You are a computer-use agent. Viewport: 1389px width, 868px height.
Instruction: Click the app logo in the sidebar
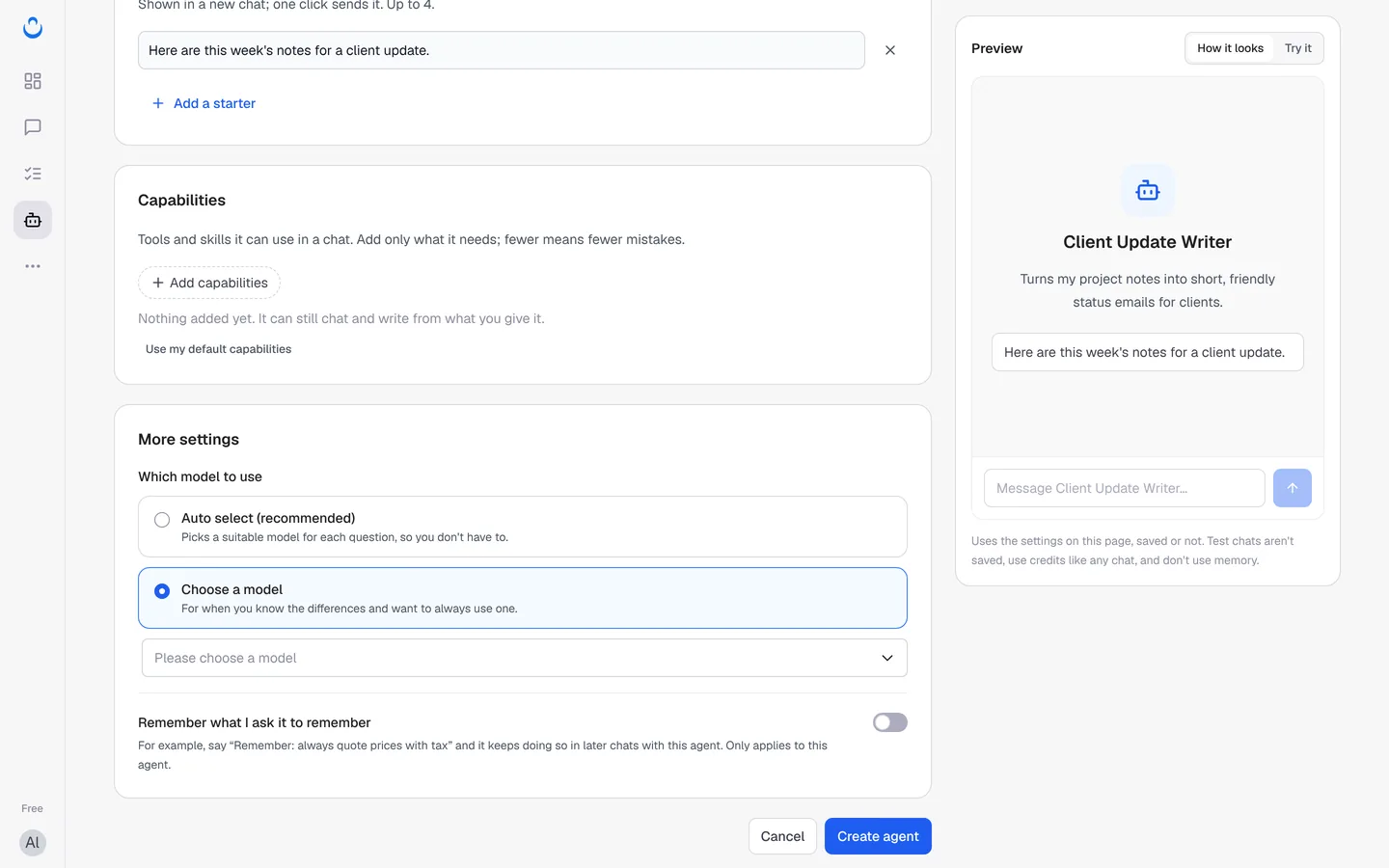click(33, 28)
